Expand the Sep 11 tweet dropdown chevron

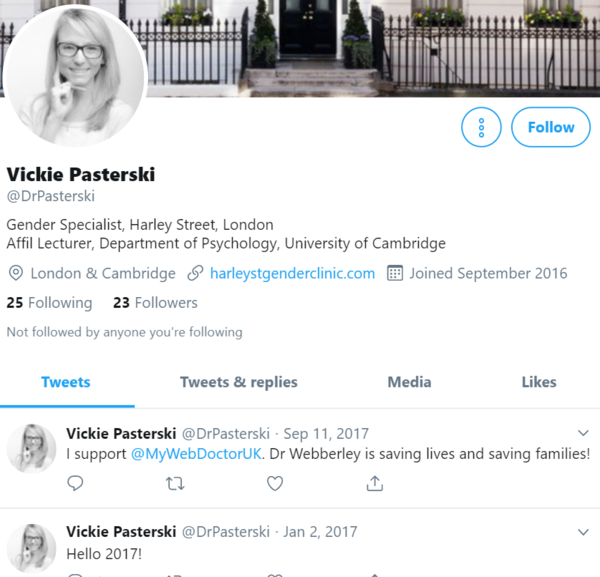coord(584,433)
